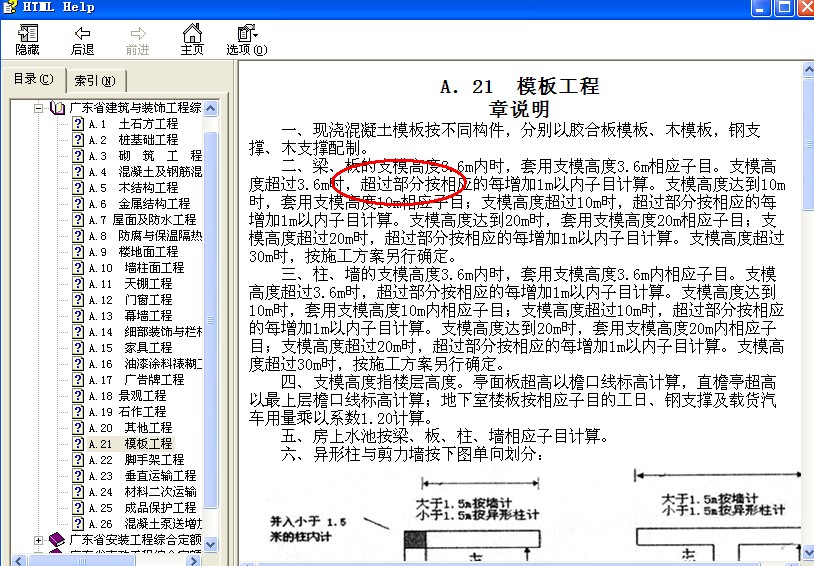Open topic A.7 屋面及防水工程

(x=142, y=220)
